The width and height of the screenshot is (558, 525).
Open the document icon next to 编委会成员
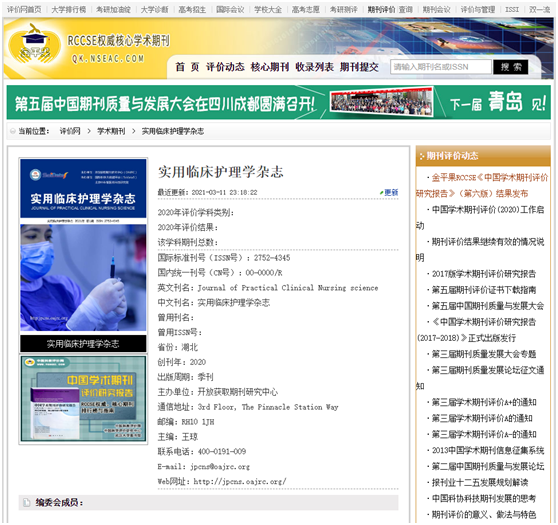point(27,503)
